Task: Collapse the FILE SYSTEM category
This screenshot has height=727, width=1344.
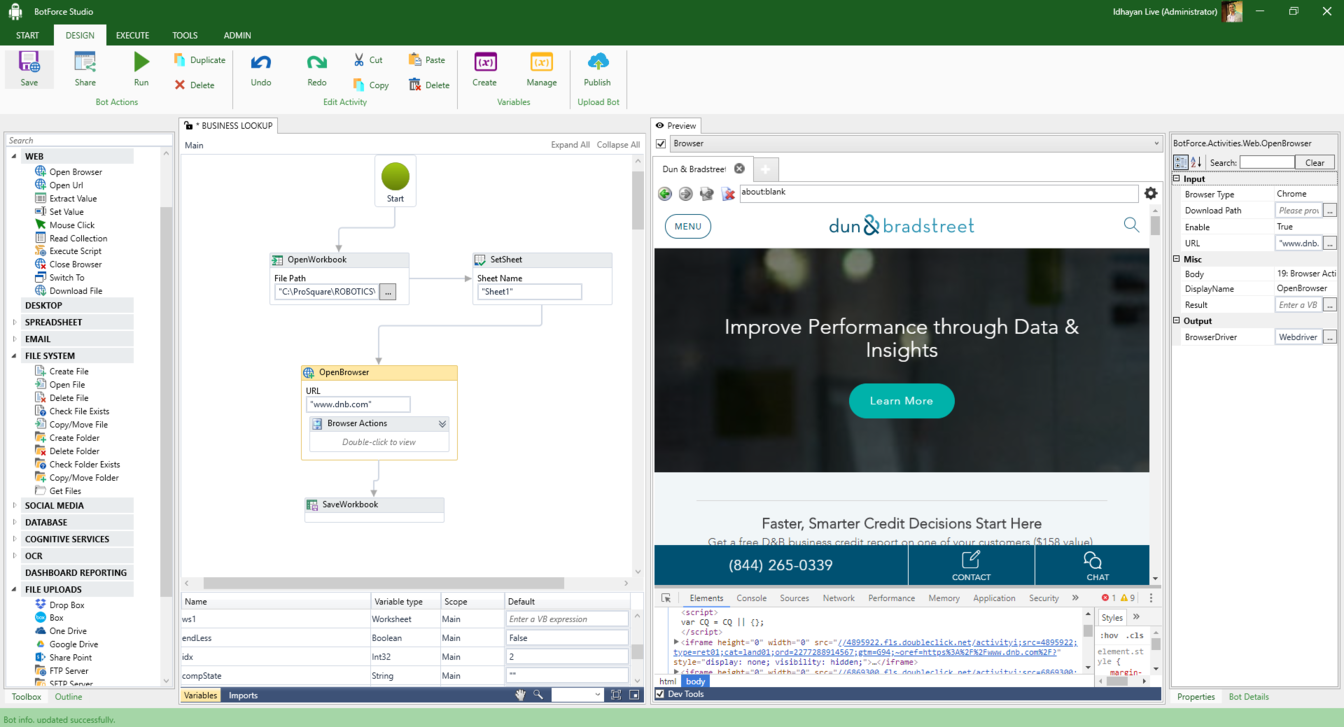Action: tap(14, 355)
